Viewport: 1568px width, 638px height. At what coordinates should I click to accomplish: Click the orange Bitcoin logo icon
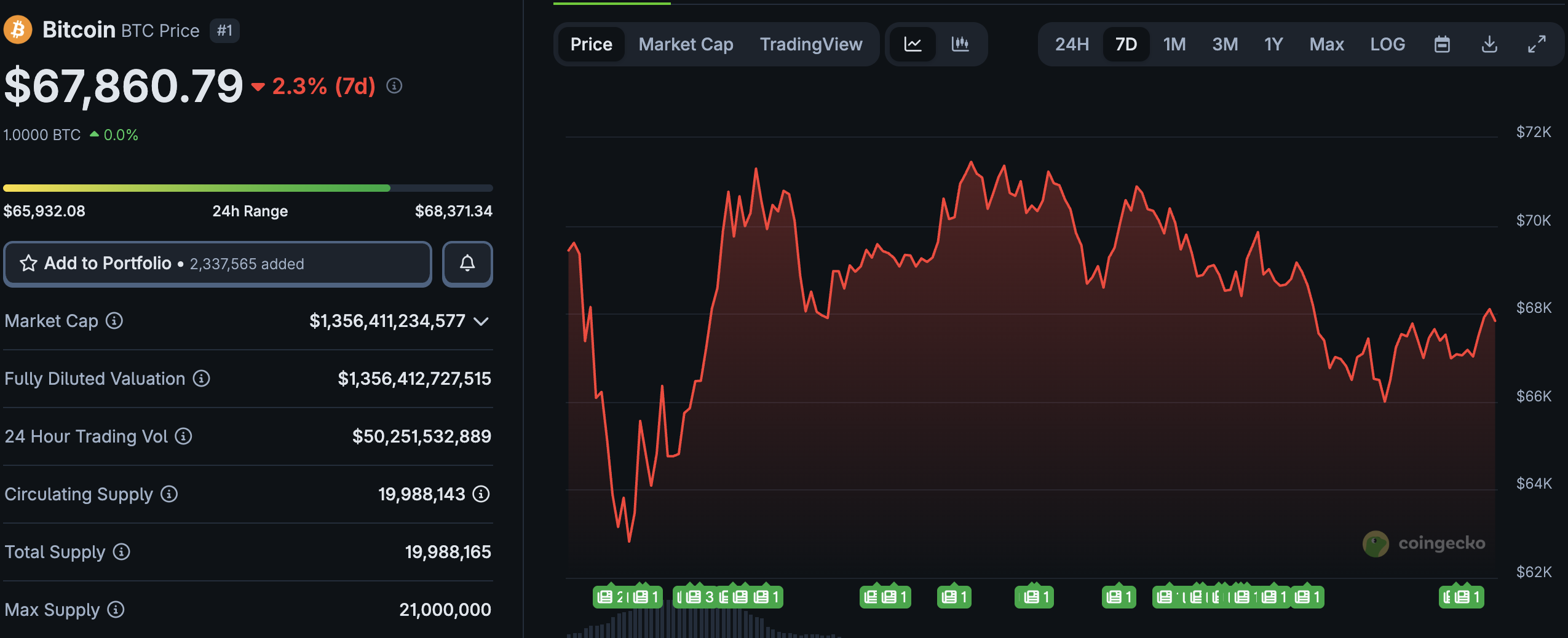pyautogui.click(x=18, y=30)
